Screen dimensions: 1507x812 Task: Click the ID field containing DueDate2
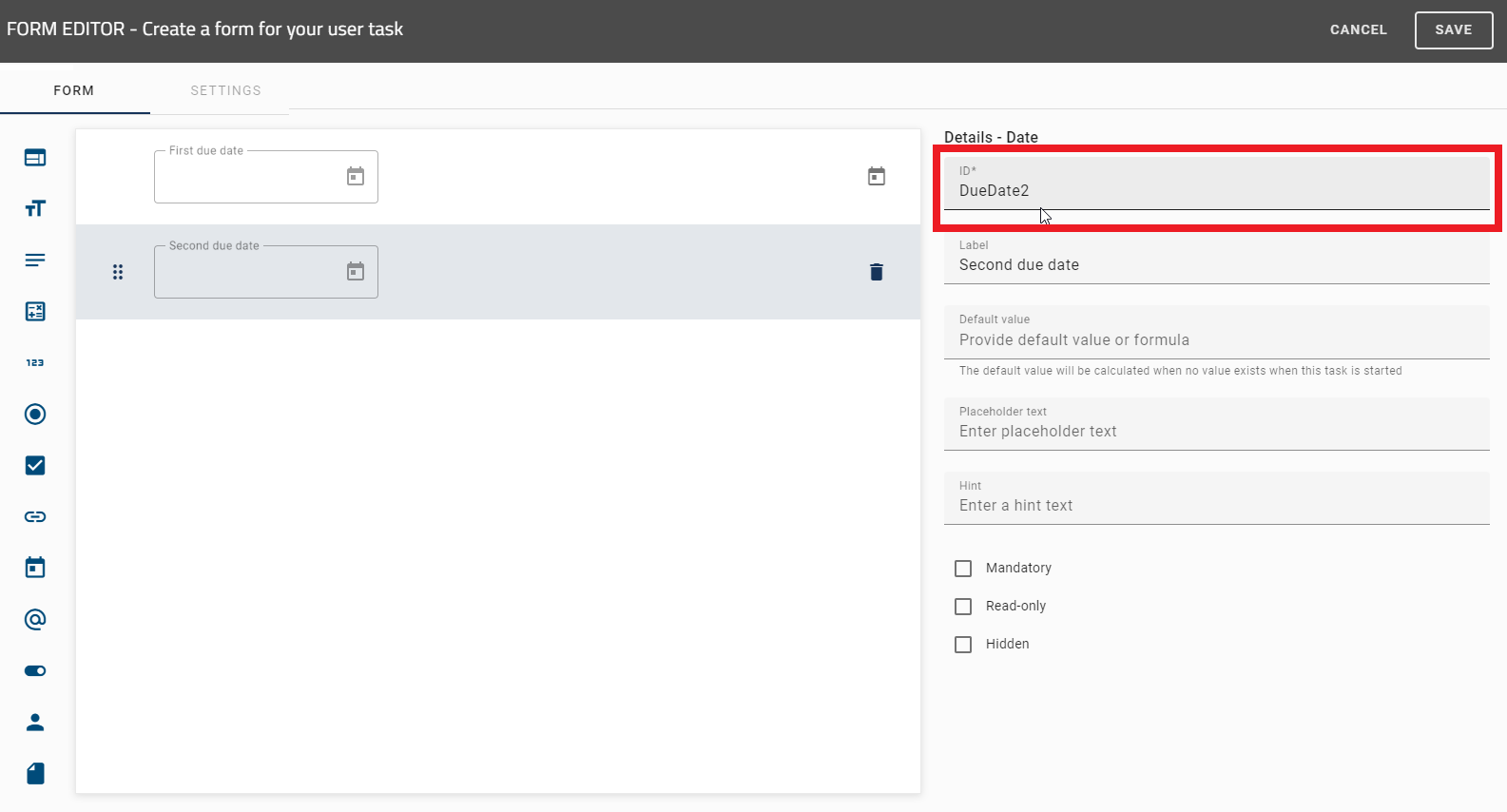pos(1217,183)
